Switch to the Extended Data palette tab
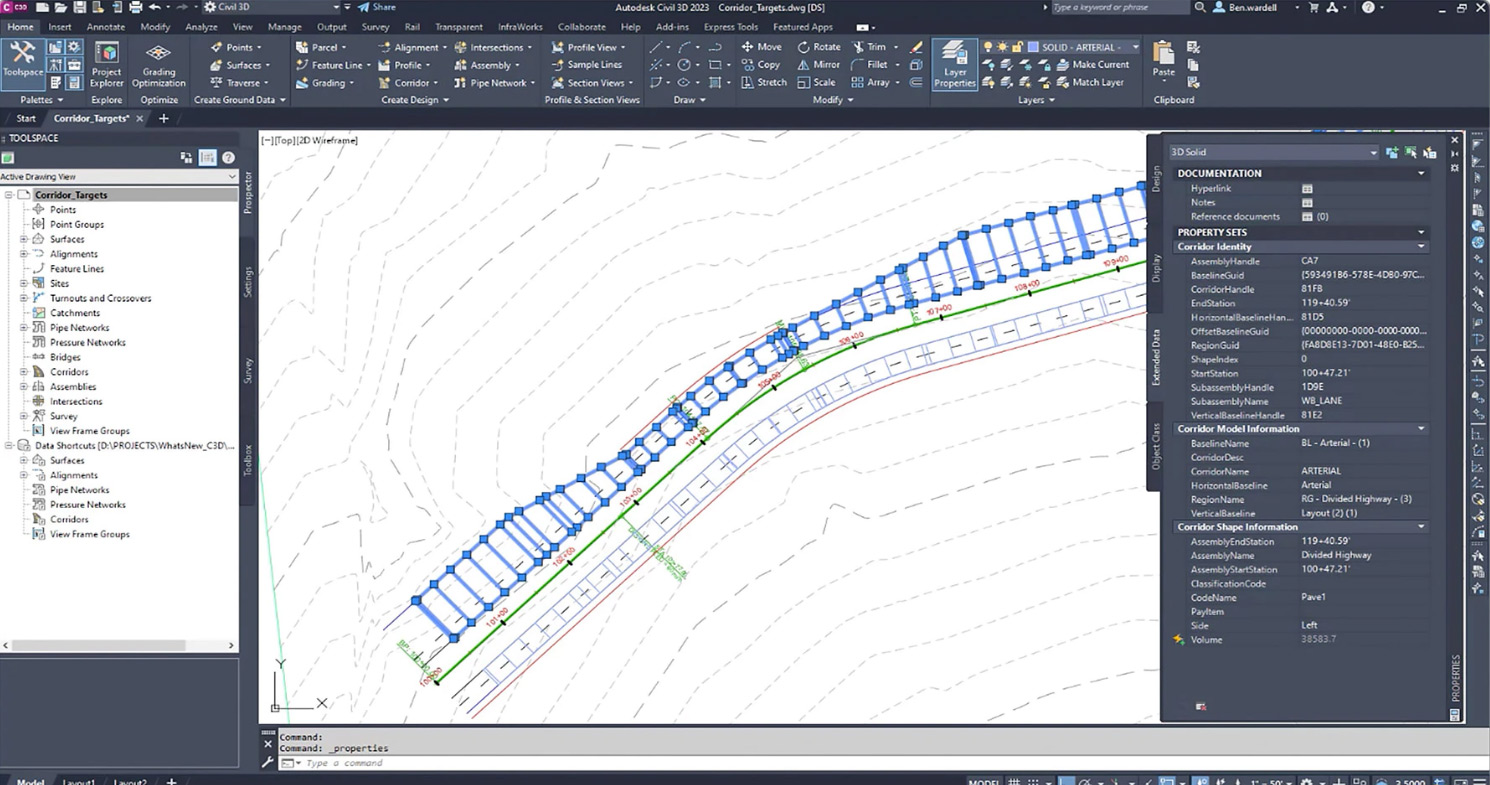 1156,357
